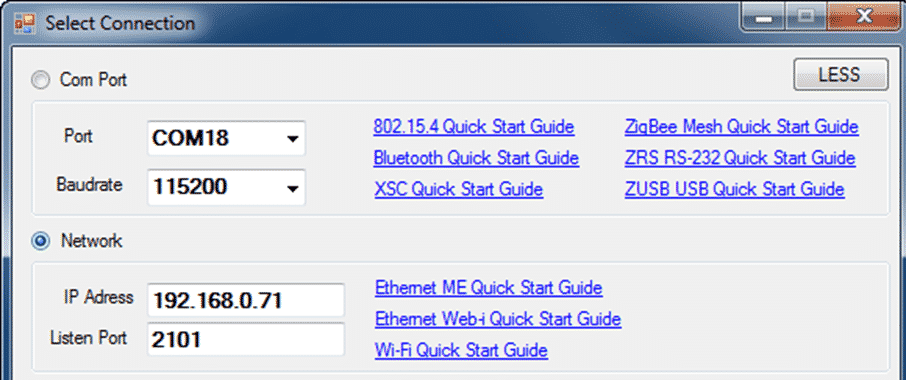
Task: Select the Com Port radio button
Action: coord(40,80)
